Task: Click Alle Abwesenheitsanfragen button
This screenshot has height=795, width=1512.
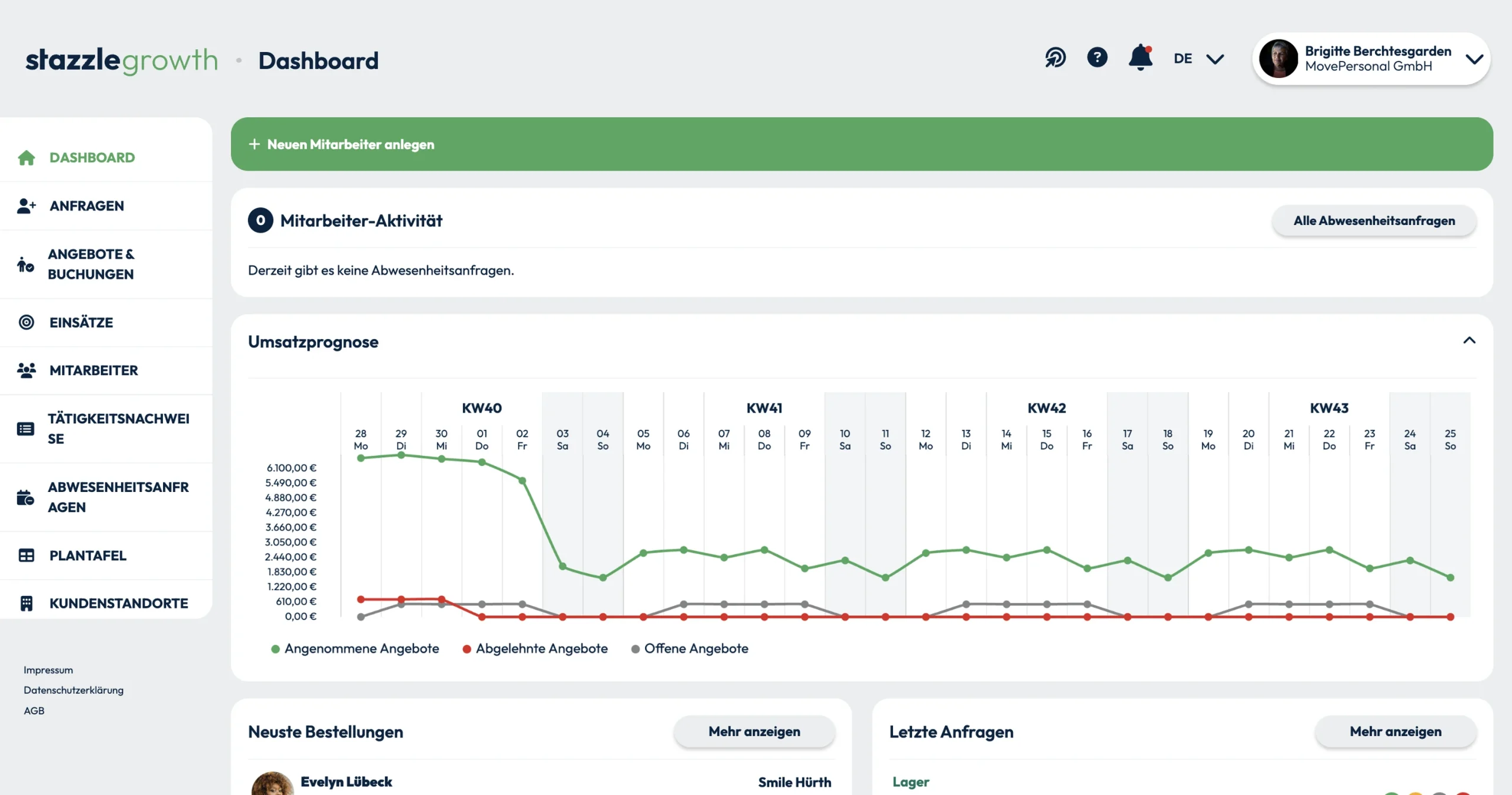Action: pyautogui.click(x=1374, y=220)
